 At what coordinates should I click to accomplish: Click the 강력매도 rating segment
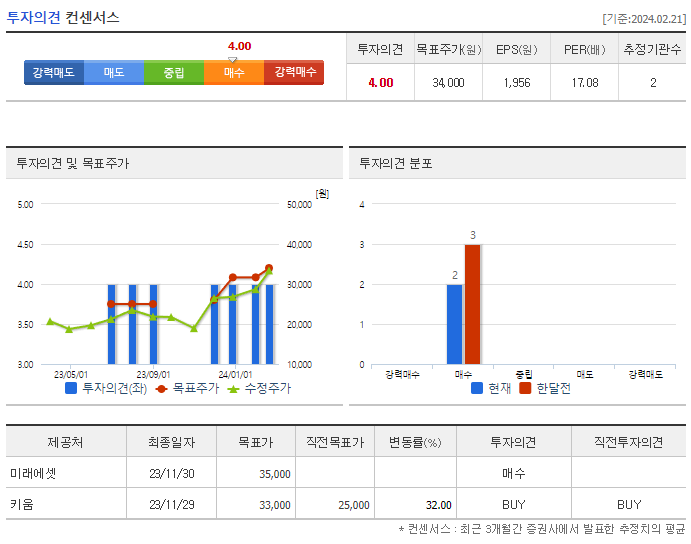pos(54,72)
